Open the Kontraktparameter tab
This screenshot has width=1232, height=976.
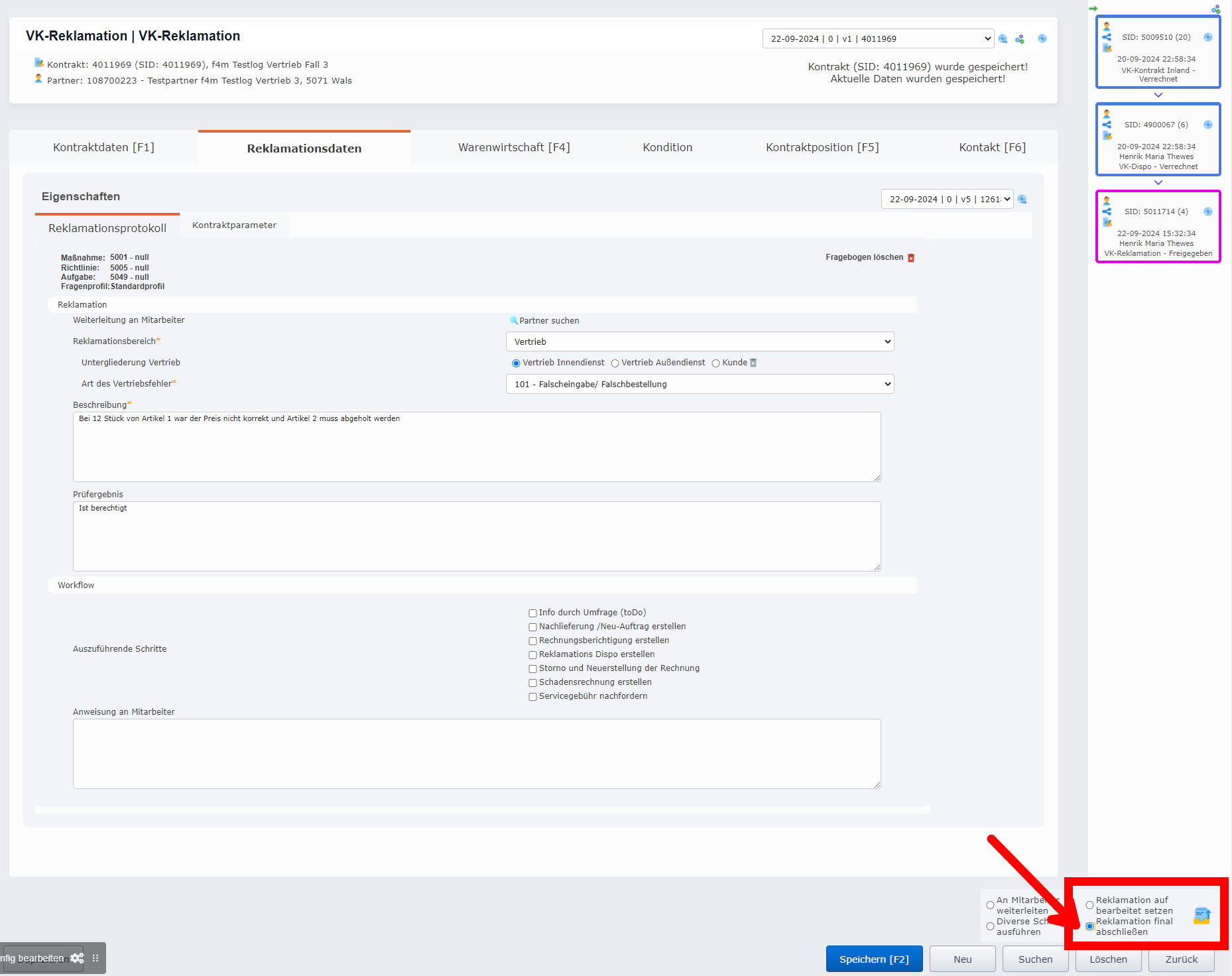point(233,225)
